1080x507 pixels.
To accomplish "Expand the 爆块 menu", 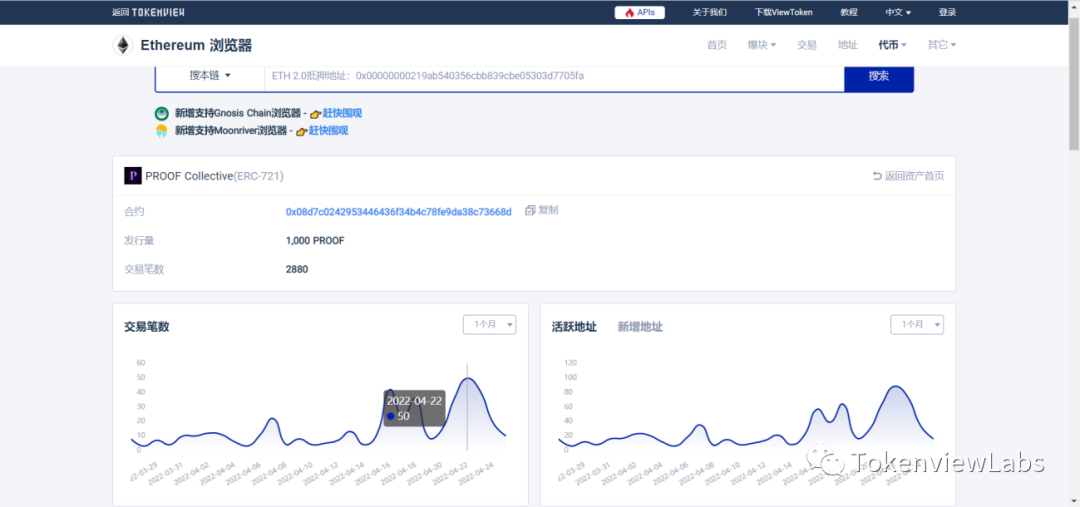I will 762,45.
